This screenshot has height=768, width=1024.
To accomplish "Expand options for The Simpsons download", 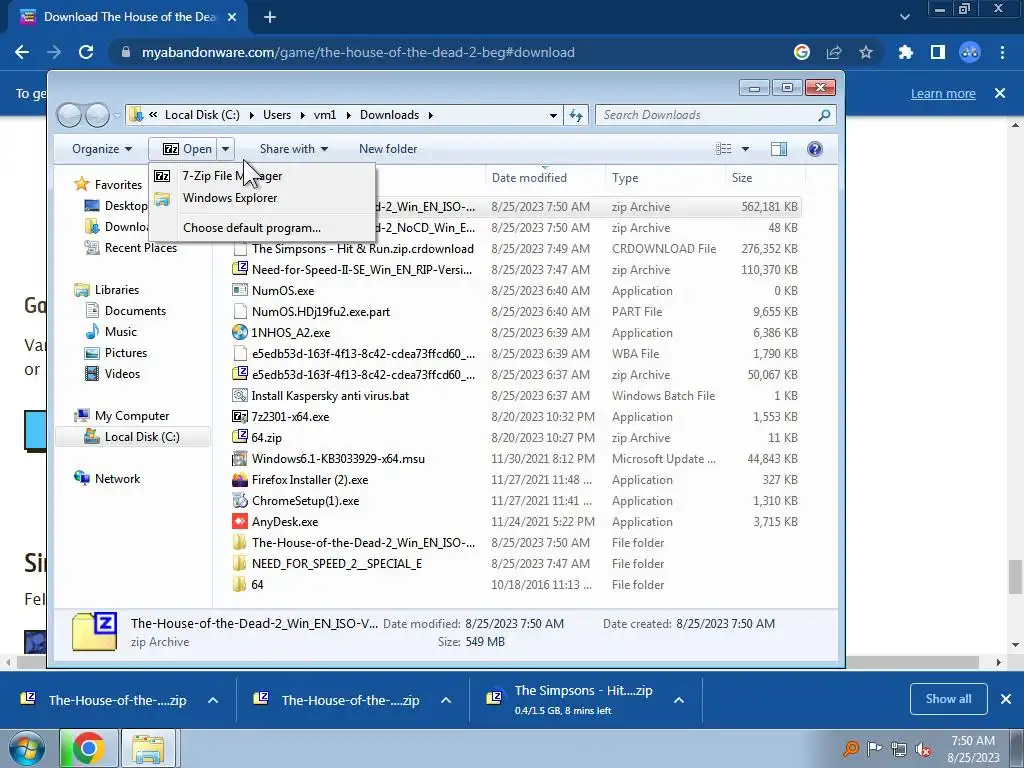I will point(679,700).
